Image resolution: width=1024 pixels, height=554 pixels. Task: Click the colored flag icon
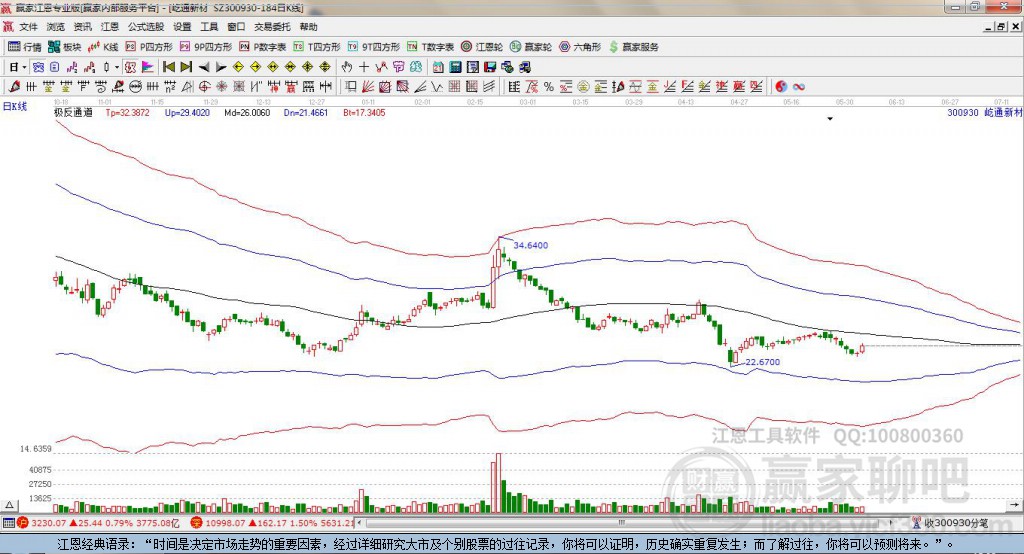coord(148,67)
